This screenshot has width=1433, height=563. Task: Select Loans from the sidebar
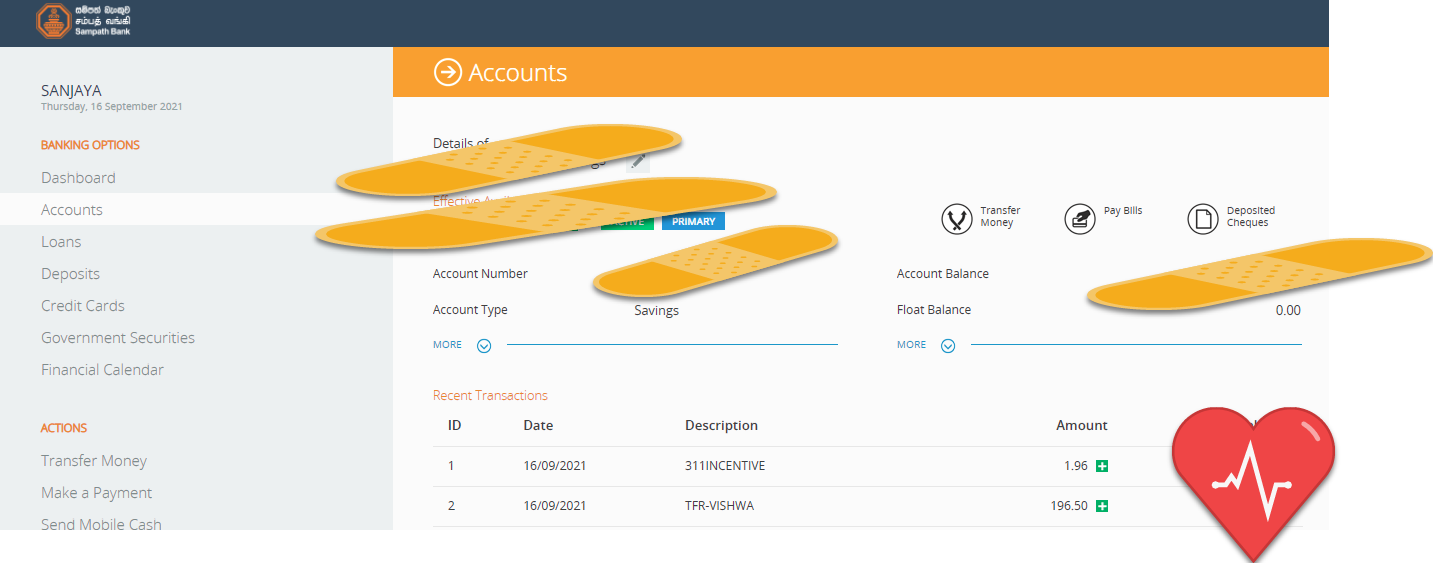click(61, 242)
